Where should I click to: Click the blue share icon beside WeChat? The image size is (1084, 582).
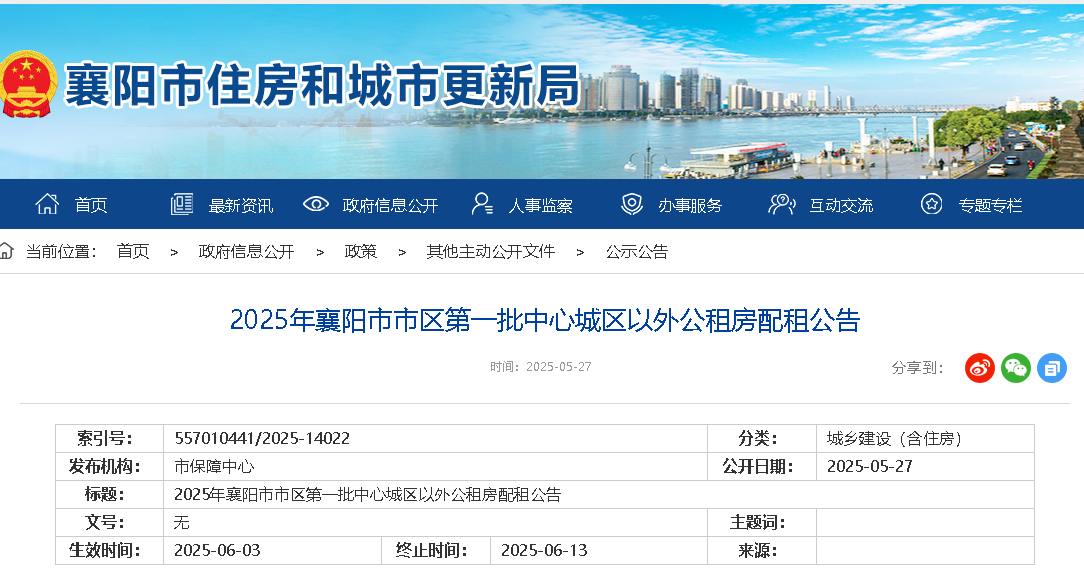pos(1052,368)
